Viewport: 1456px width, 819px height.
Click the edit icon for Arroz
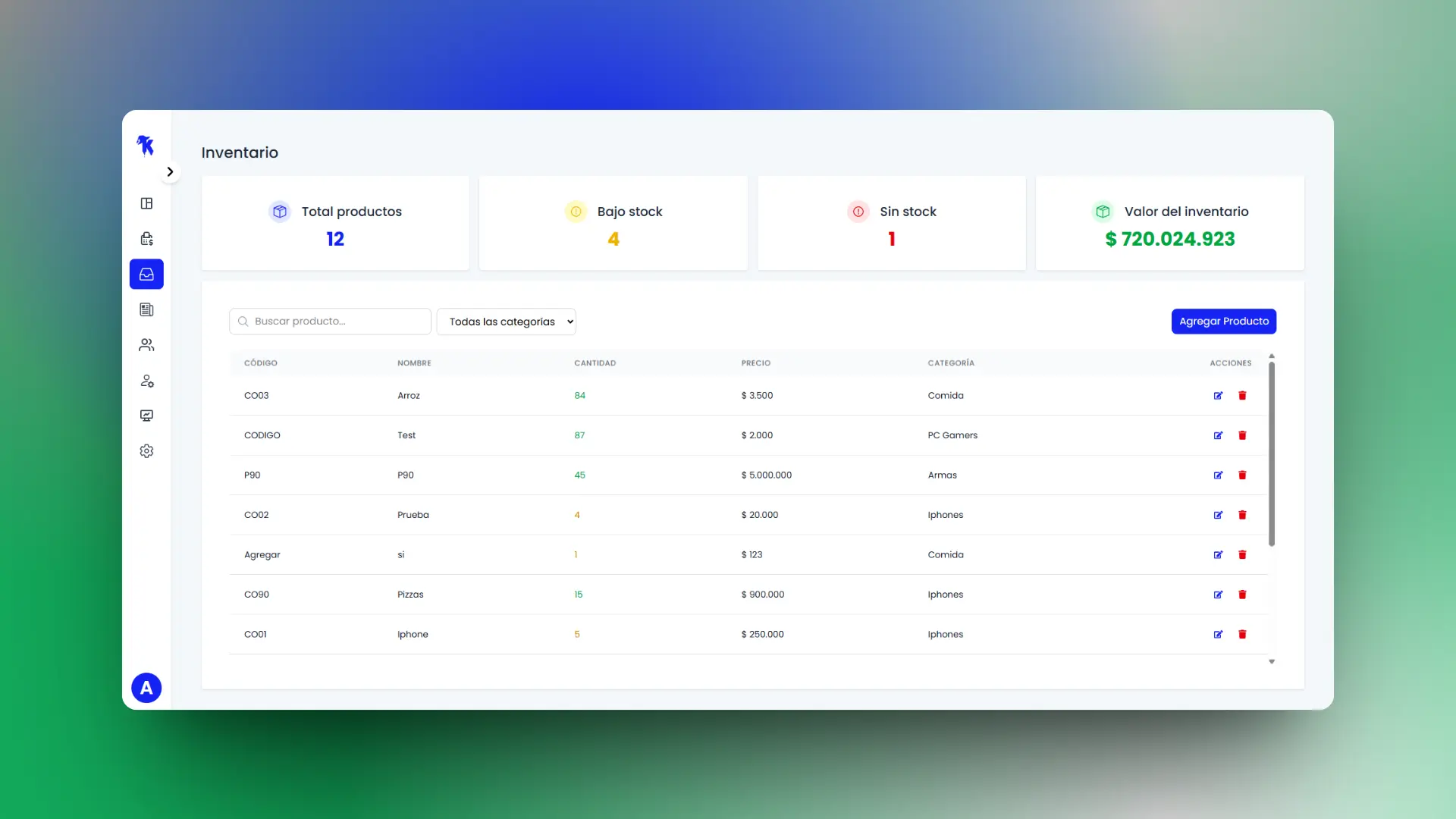coord(1218,396)
